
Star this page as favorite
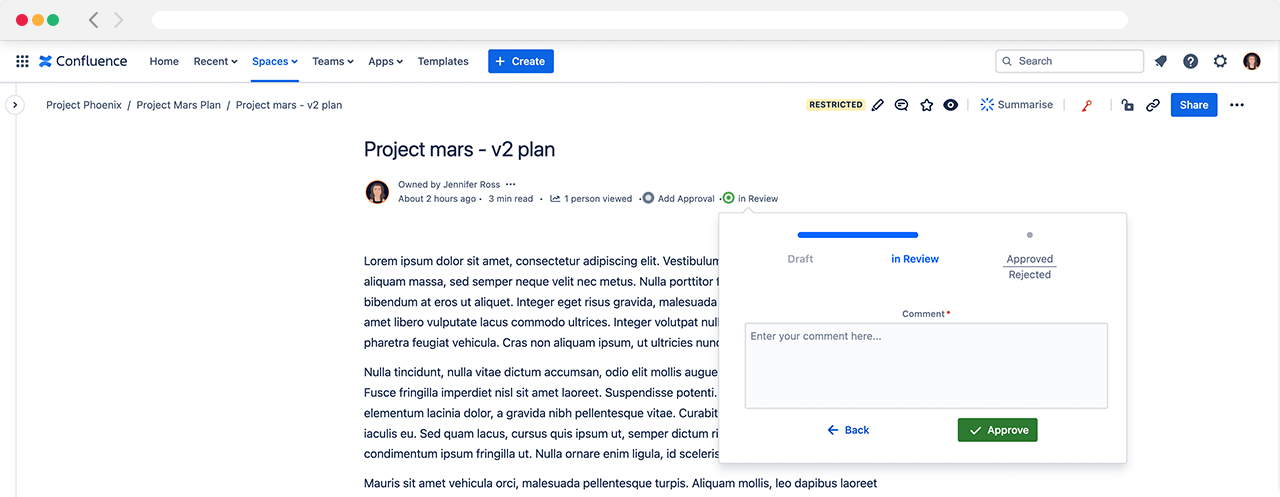click(927, 105)
